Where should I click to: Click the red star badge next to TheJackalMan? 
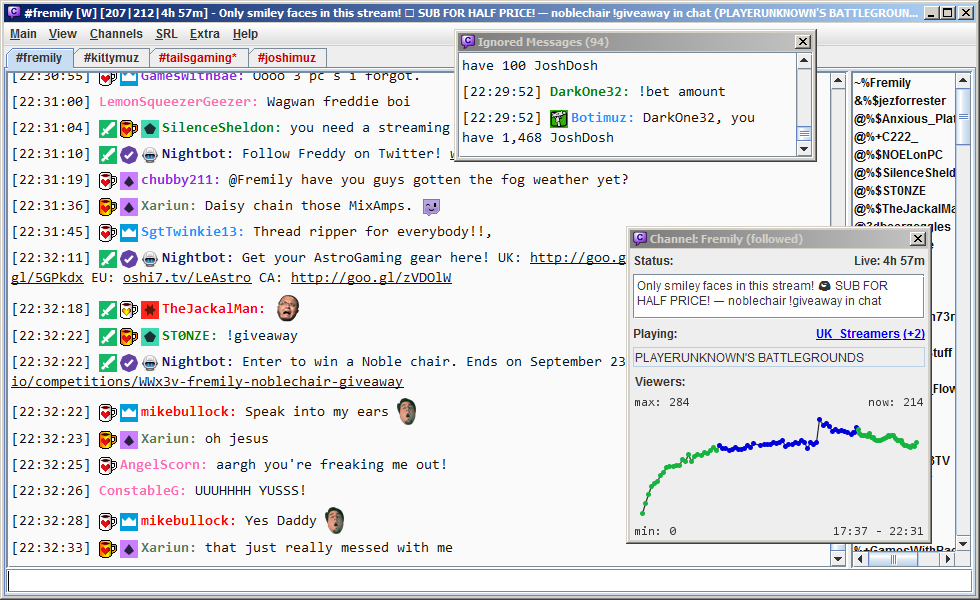(149, 309)
